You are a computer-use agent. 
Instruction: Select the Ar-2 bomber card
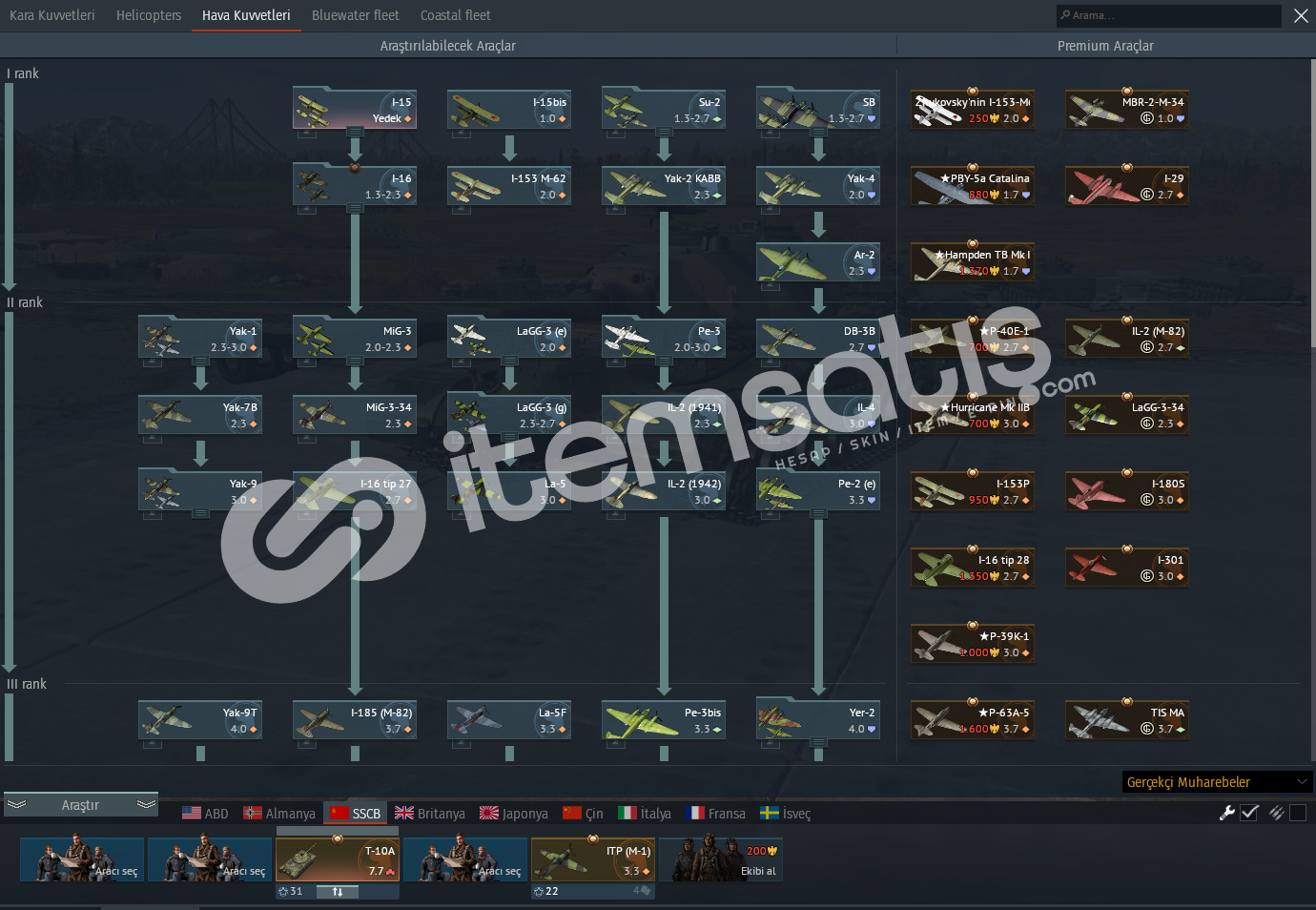point(818,263)
